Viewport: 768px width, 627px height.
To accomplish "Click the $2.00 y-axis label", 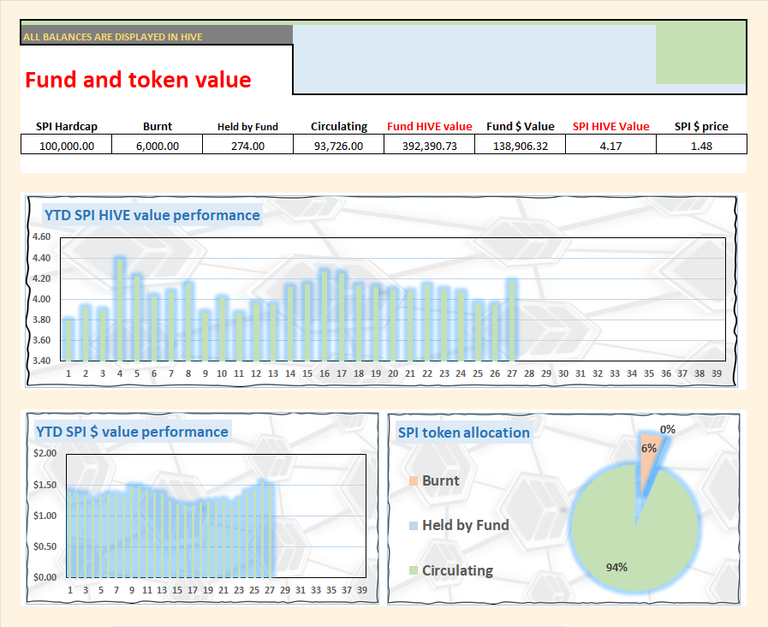I will click(45, 453).
